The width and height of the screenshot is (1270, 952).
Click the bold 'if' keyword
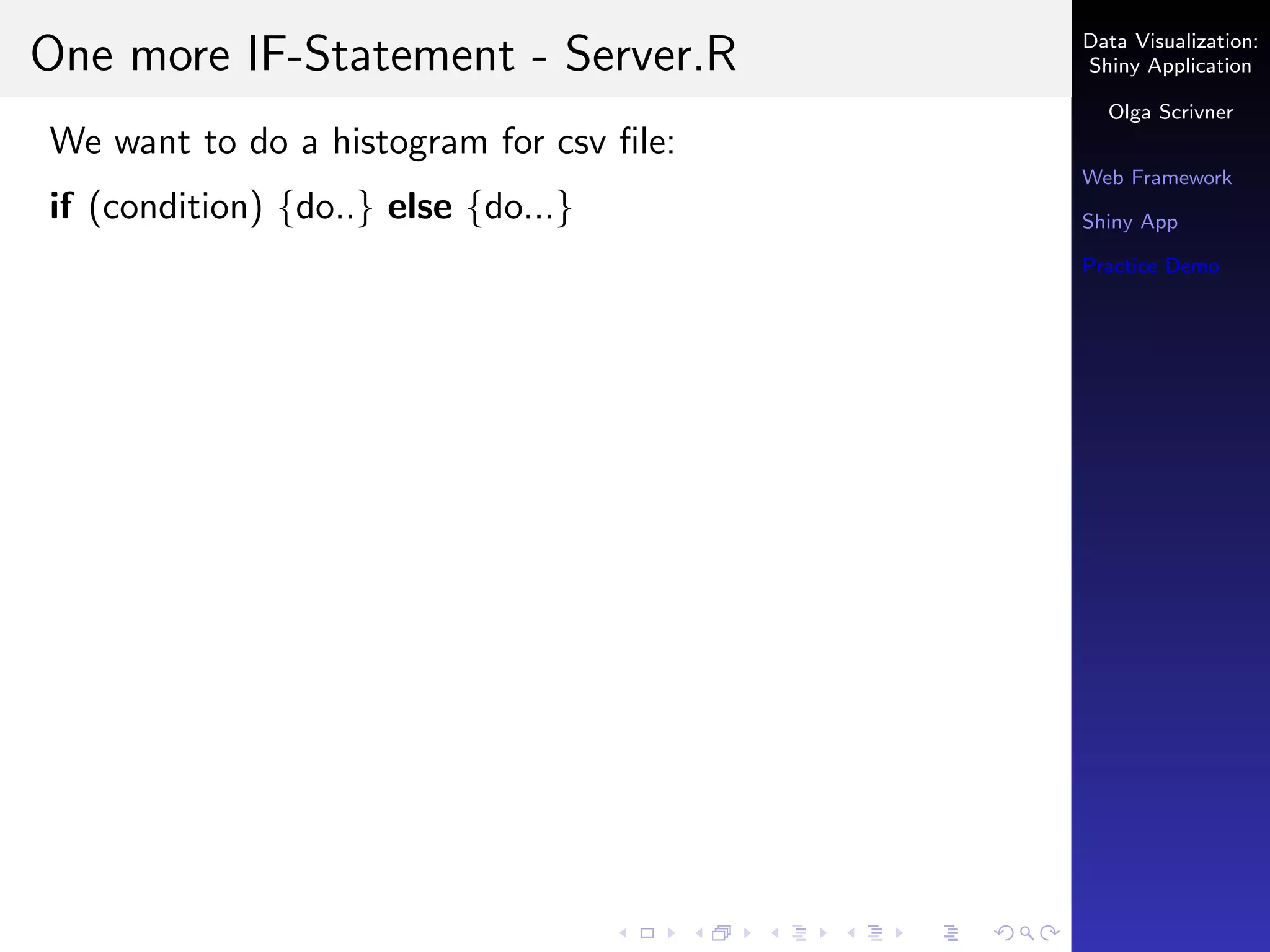tap(61, 206)
